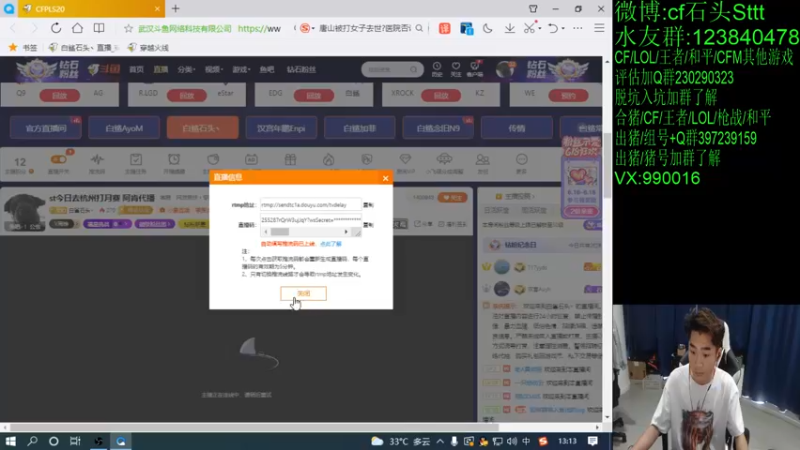
Task: Toggle the live broadcast on/off switch
Action: coord(59,160)
